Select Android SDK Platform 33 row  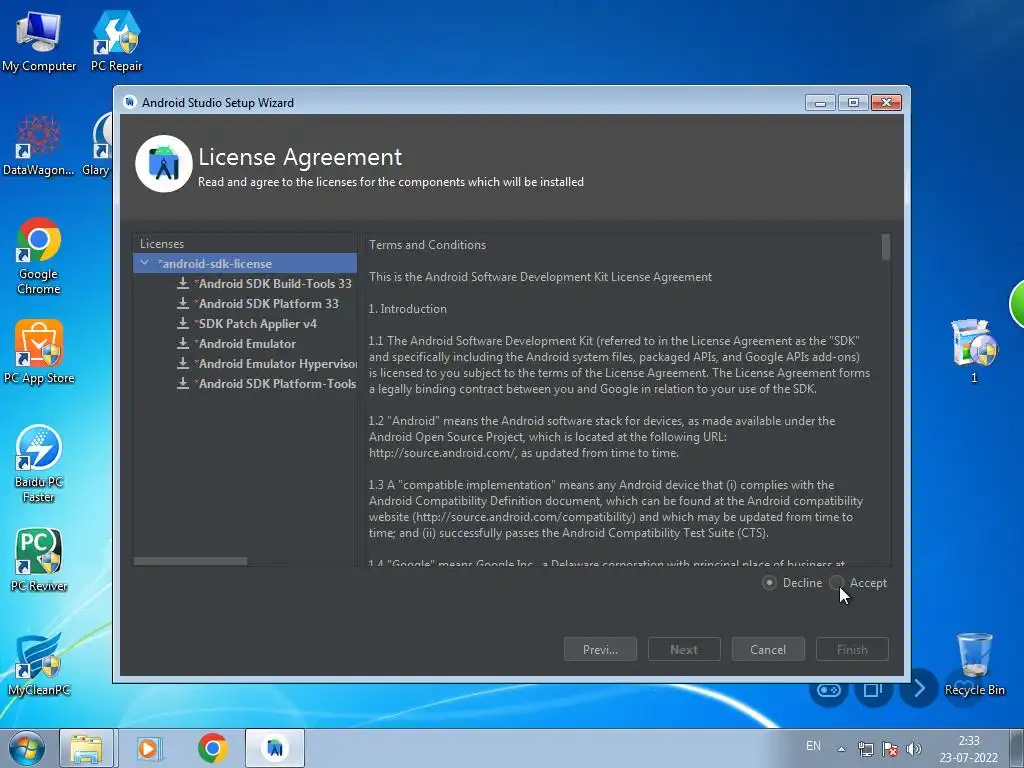tap(245, 304)
